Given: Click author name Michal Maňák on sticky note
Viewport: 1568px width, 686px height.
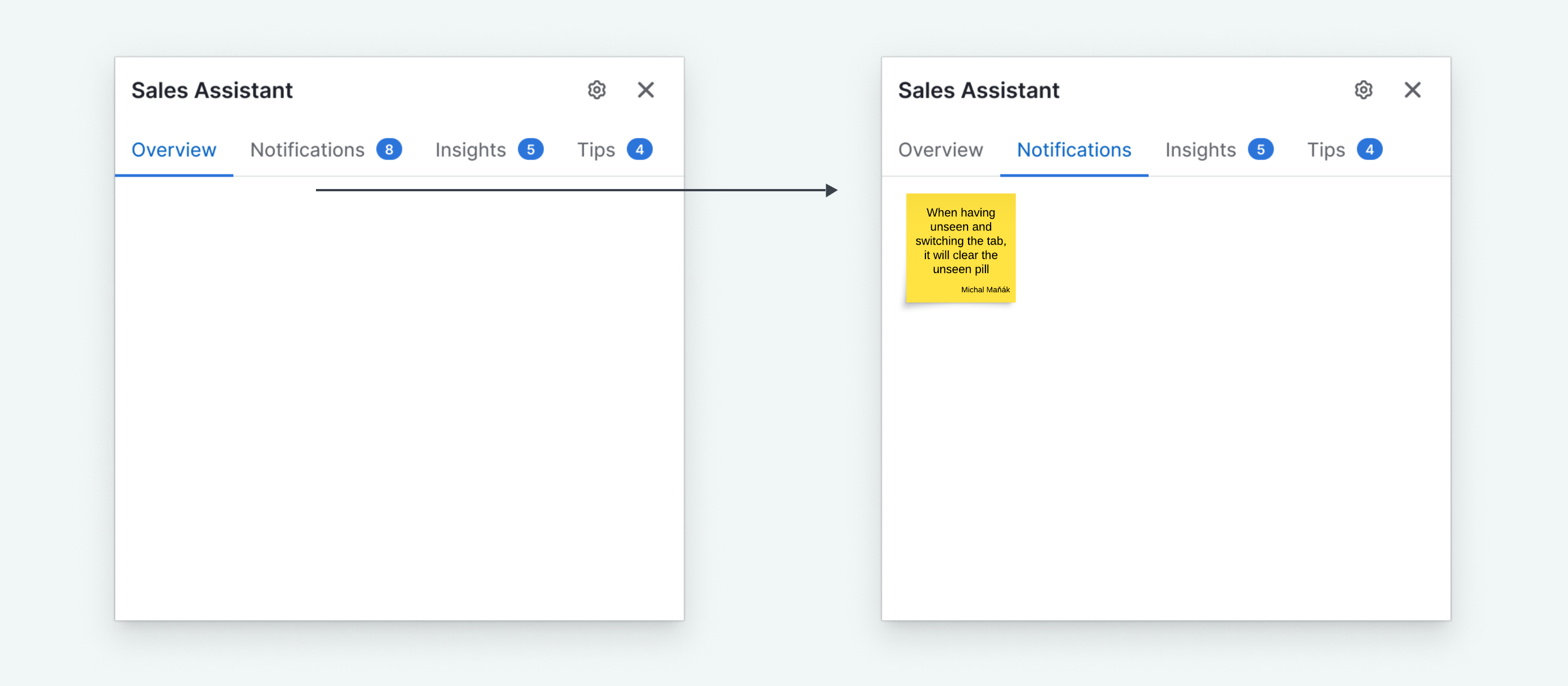Looking at the screenshot, I should (985, 289).
